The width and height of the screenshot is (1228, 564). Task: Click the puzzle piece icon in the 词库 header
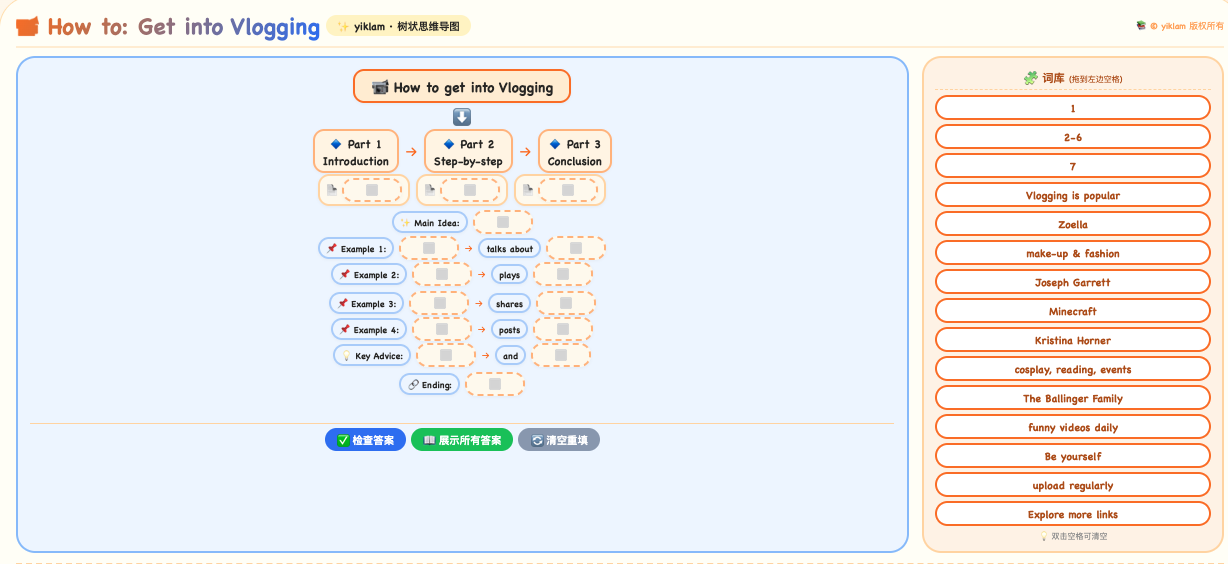tap(1030, 78)
